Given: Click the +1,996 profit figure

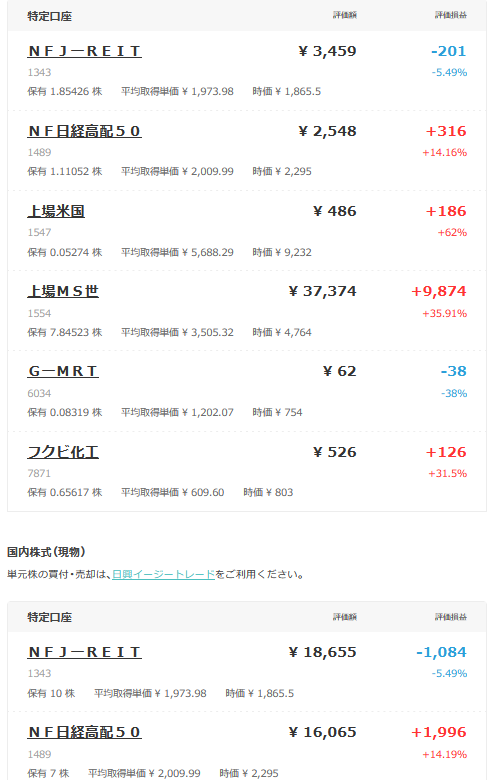Looking at the screenshot, I should pos(439,732).
